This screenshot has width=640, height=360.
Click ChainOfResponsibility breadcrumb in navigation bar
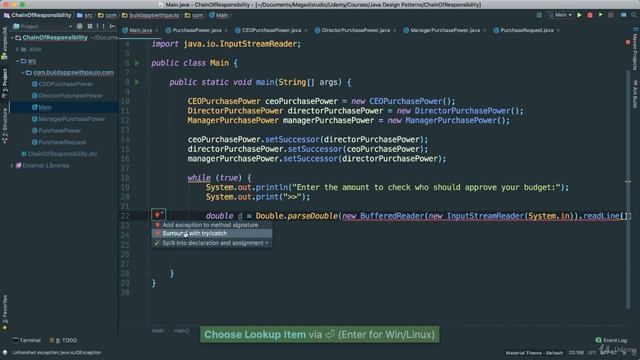tap(38, 15)
